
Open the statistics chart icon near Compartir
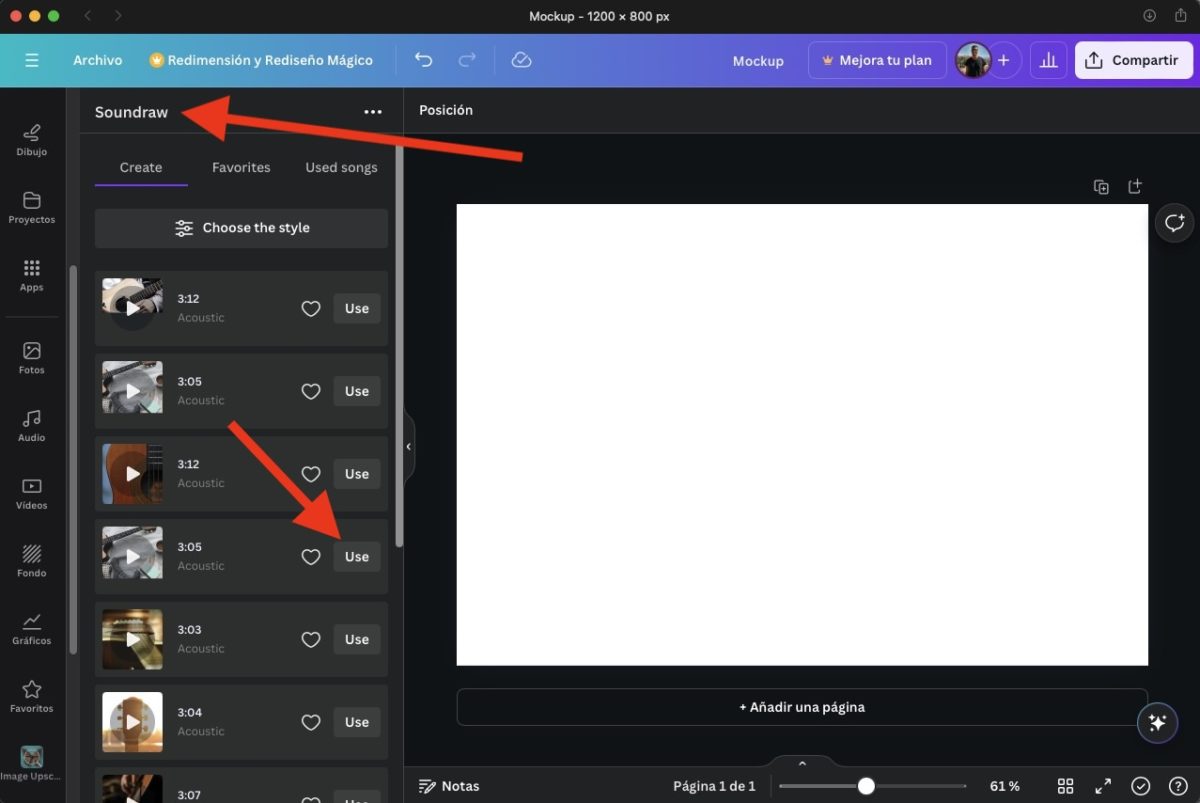1048,60
